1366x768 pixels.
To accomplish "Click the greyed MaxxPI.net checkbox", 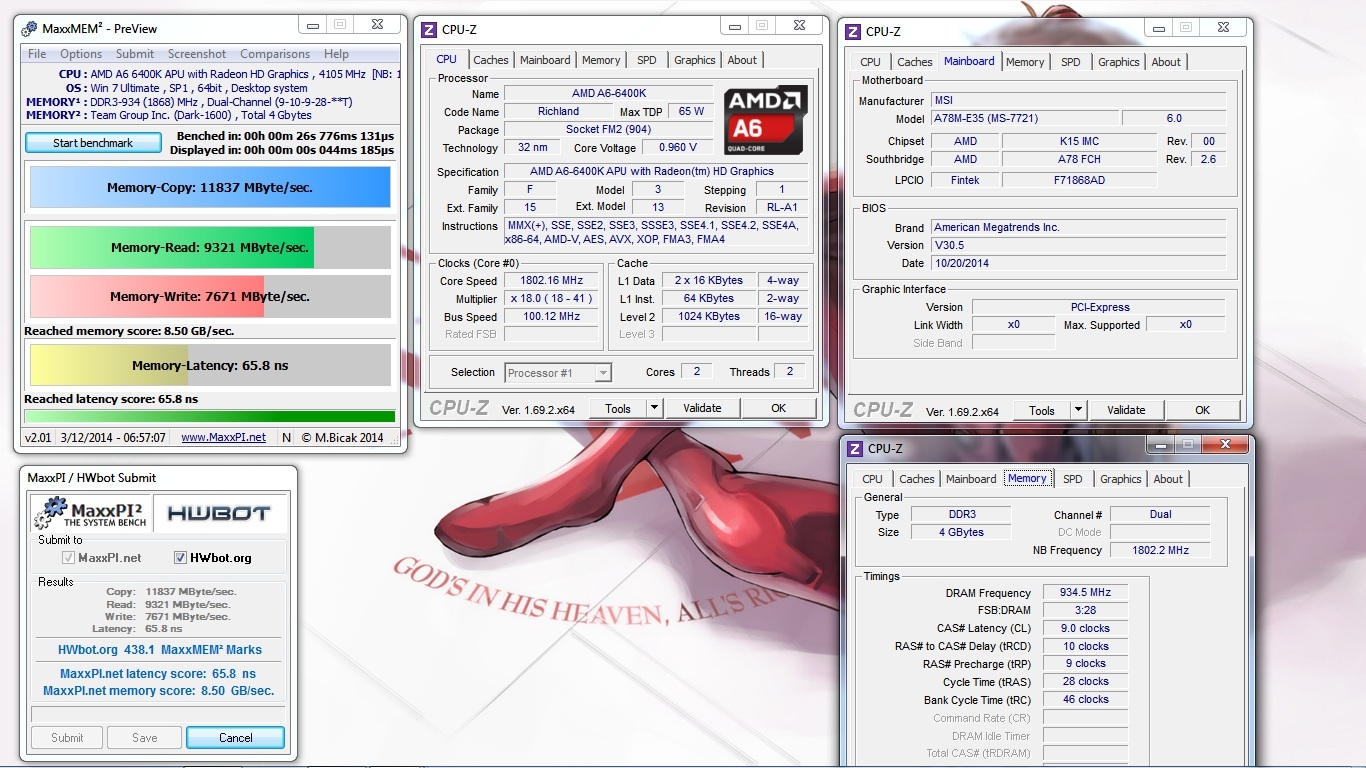I will tap(69, 558).
